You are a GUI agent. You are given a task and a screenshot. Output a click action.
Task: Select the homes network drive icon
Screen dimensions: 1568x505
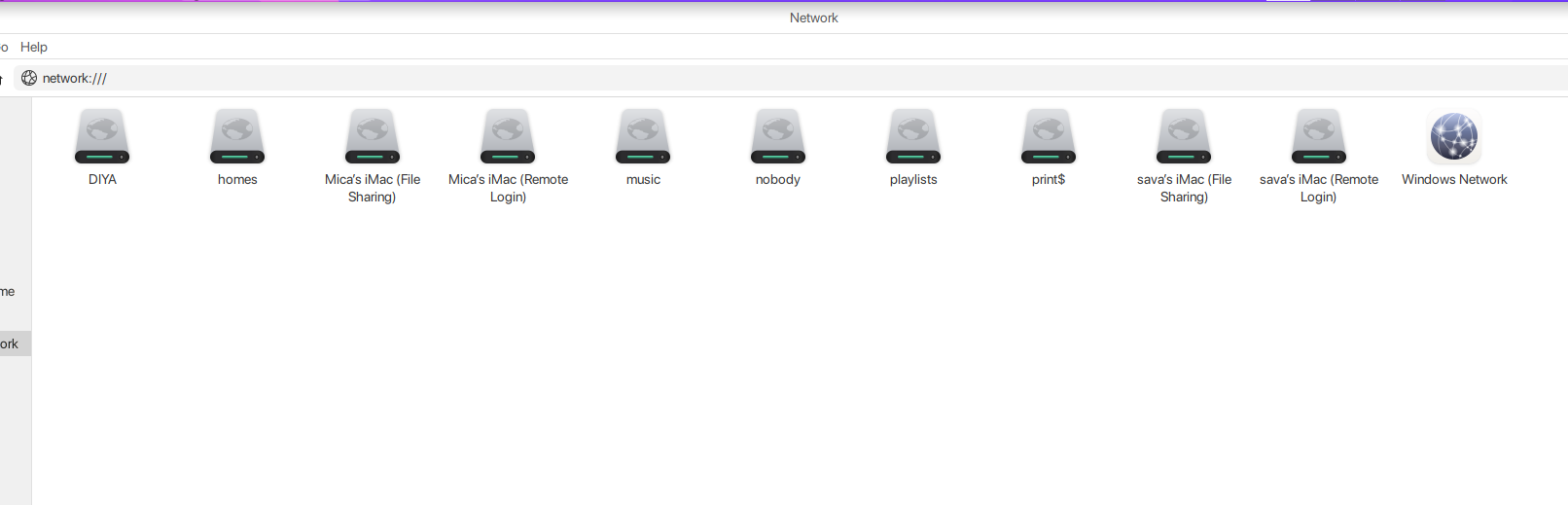[x=237, y=136]
